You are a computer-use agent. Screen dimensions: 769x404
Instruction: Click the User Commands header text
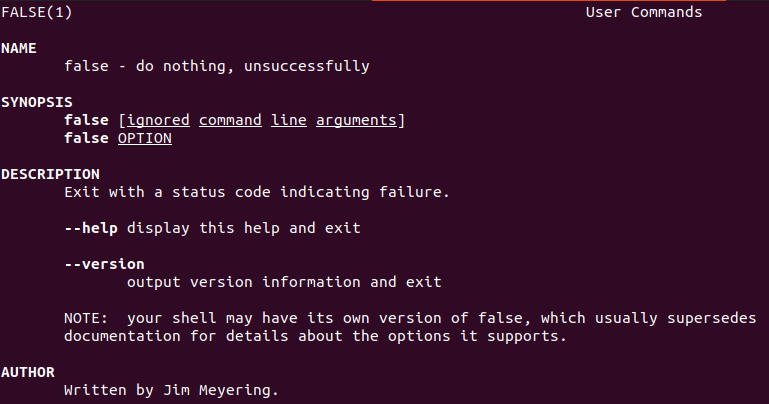(644, 13)
